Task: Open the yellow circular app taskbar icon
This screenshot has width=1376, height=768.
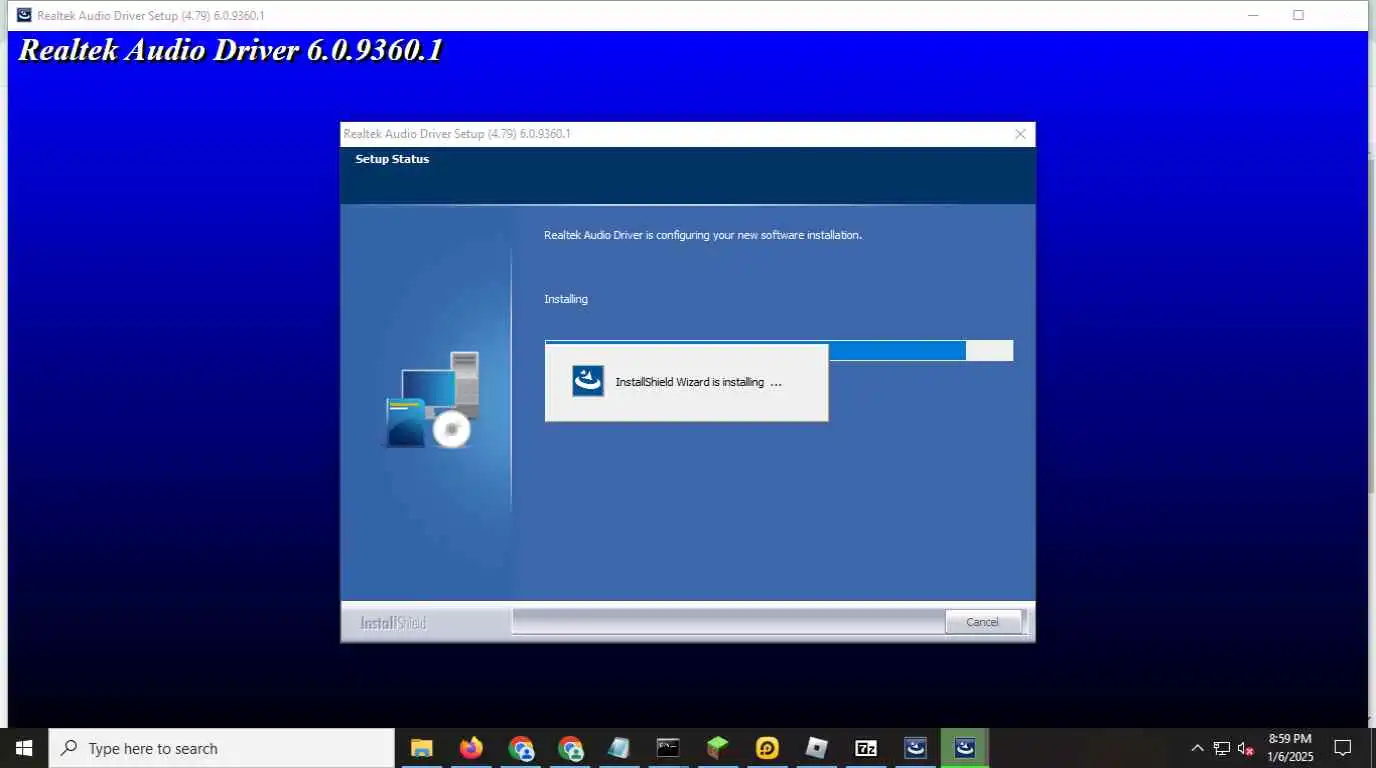Action: coord(767,748)
